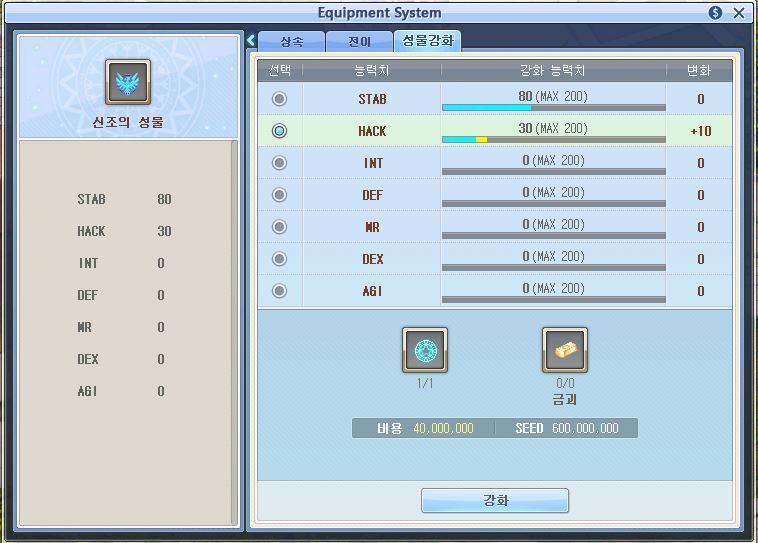
Task: Open the dollar coin shop icon
Action: 715,13
